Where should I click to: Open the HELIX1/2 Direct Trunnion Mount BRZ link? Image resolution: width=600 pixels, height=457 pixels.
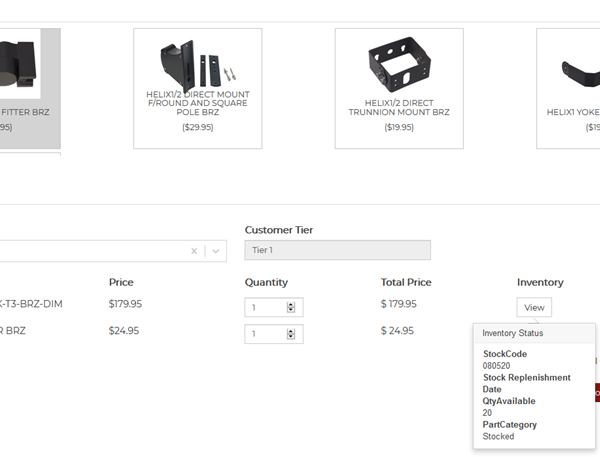point(399,107)
